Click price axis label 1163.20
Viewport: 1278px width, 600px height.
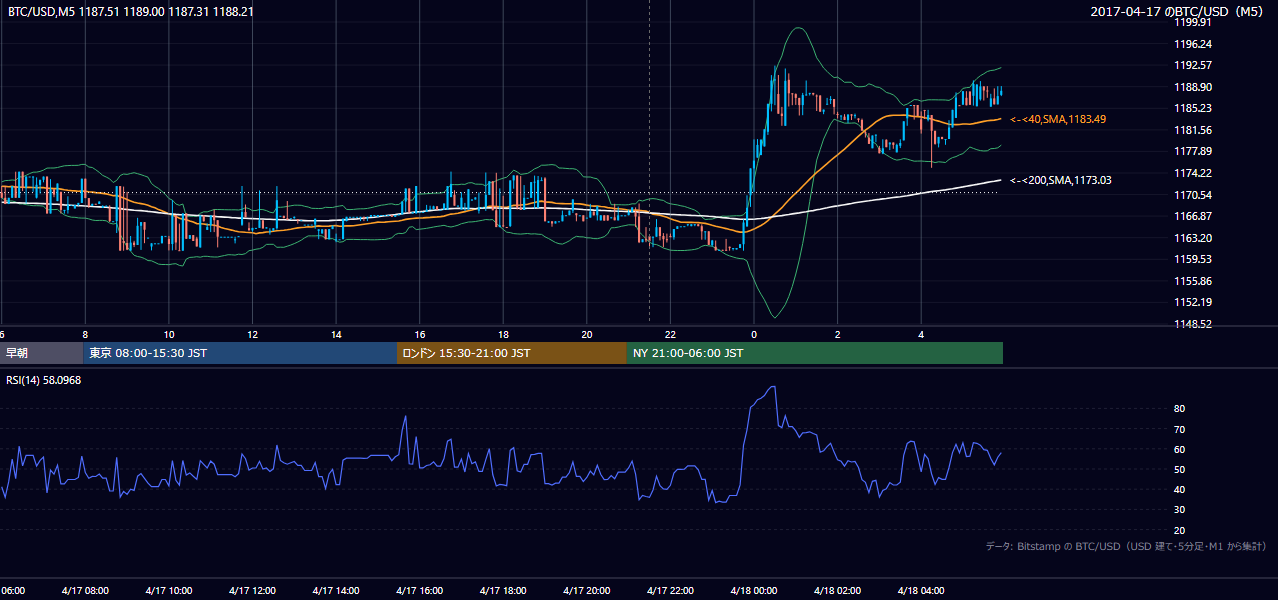tap(1193, 238)
